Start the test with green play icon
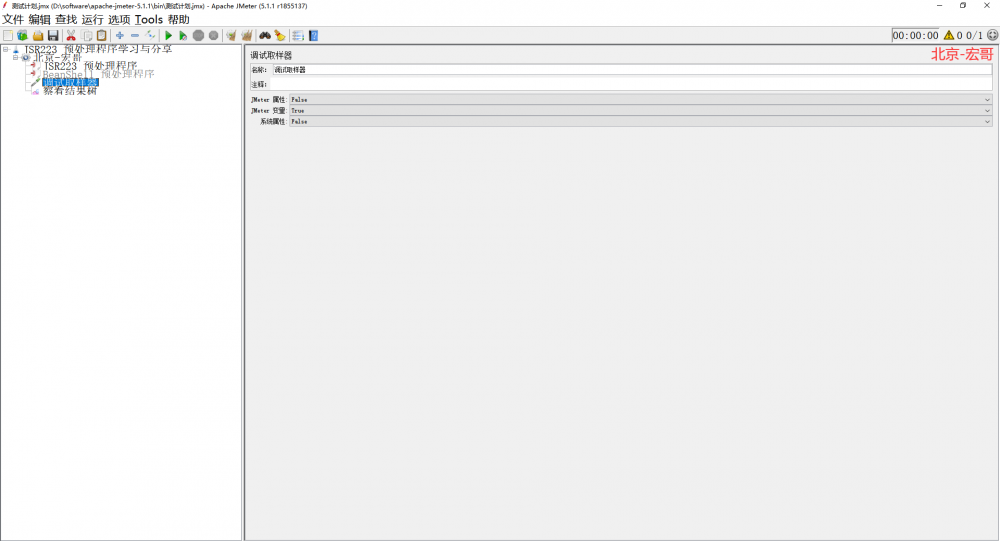Image resolution: width=1000 pixels, height=541 pixels. pyautogui.click(x=168, y=36)
